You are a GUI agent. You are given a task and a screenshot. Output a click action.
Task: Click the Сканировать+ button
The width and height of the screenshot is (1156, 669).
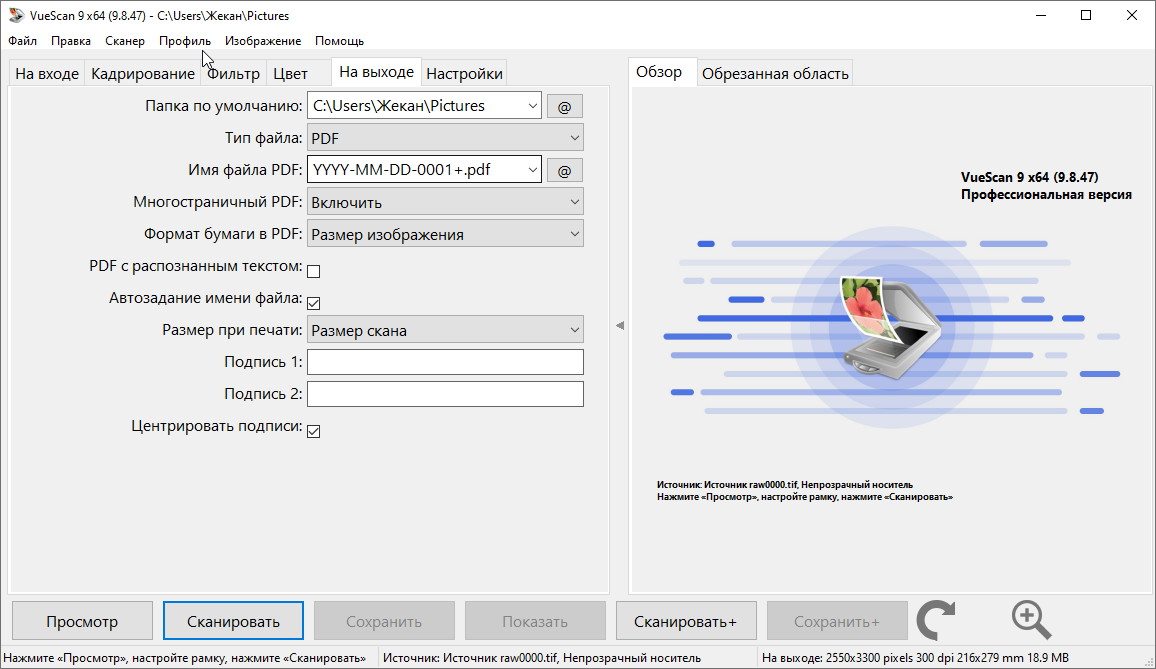pyautogui.click(x=686, y=621)
